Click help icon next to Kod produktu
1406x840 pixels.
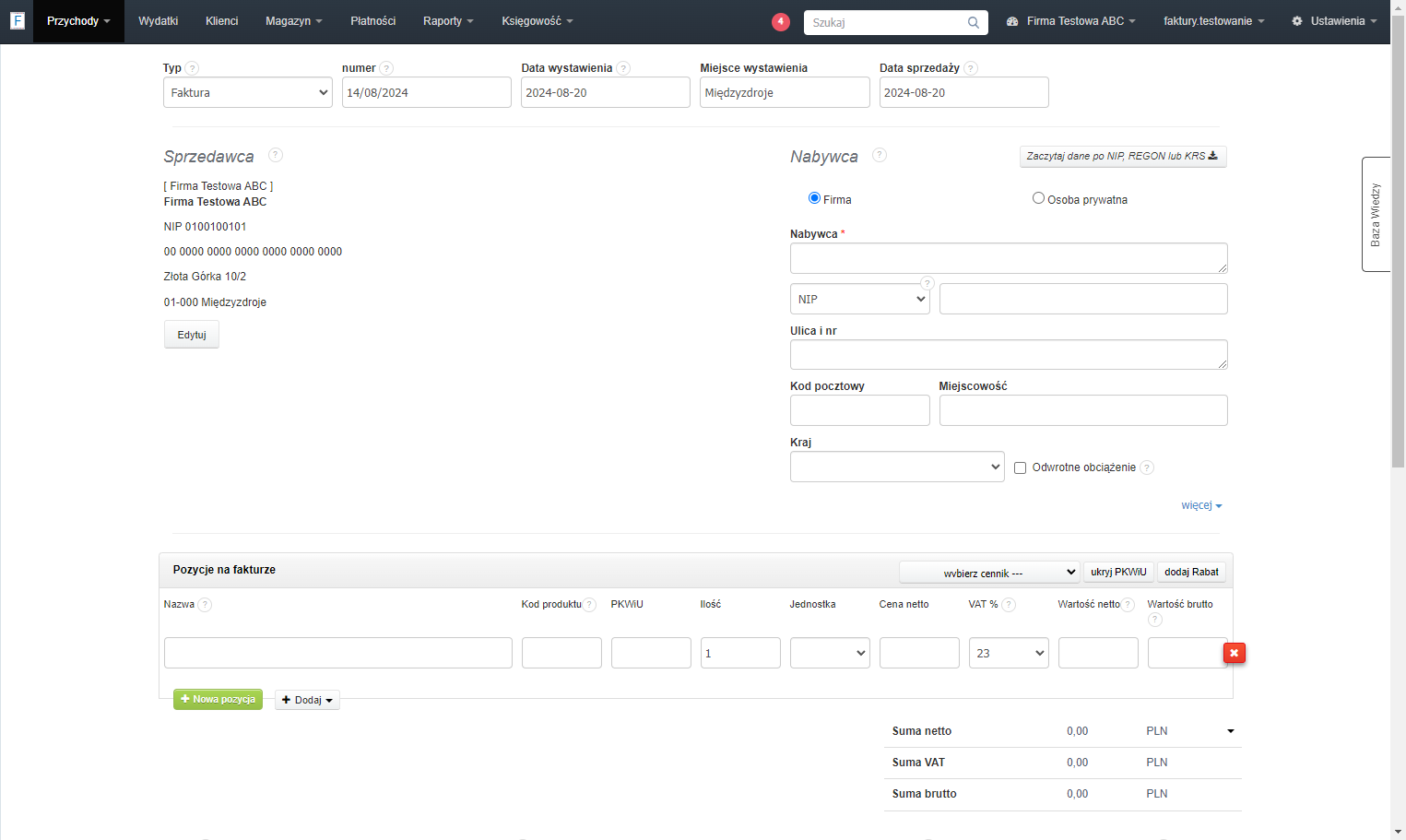589,605
